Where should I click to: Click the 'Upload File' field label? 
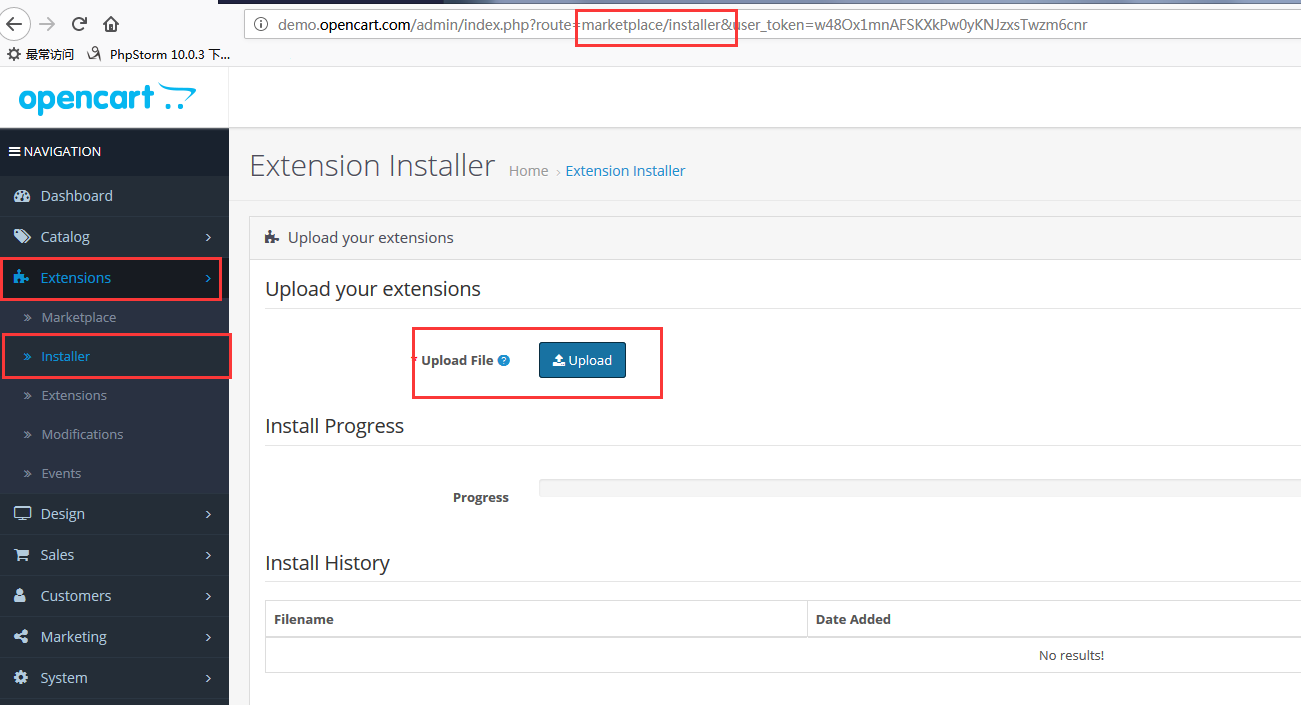coord(457,360)
